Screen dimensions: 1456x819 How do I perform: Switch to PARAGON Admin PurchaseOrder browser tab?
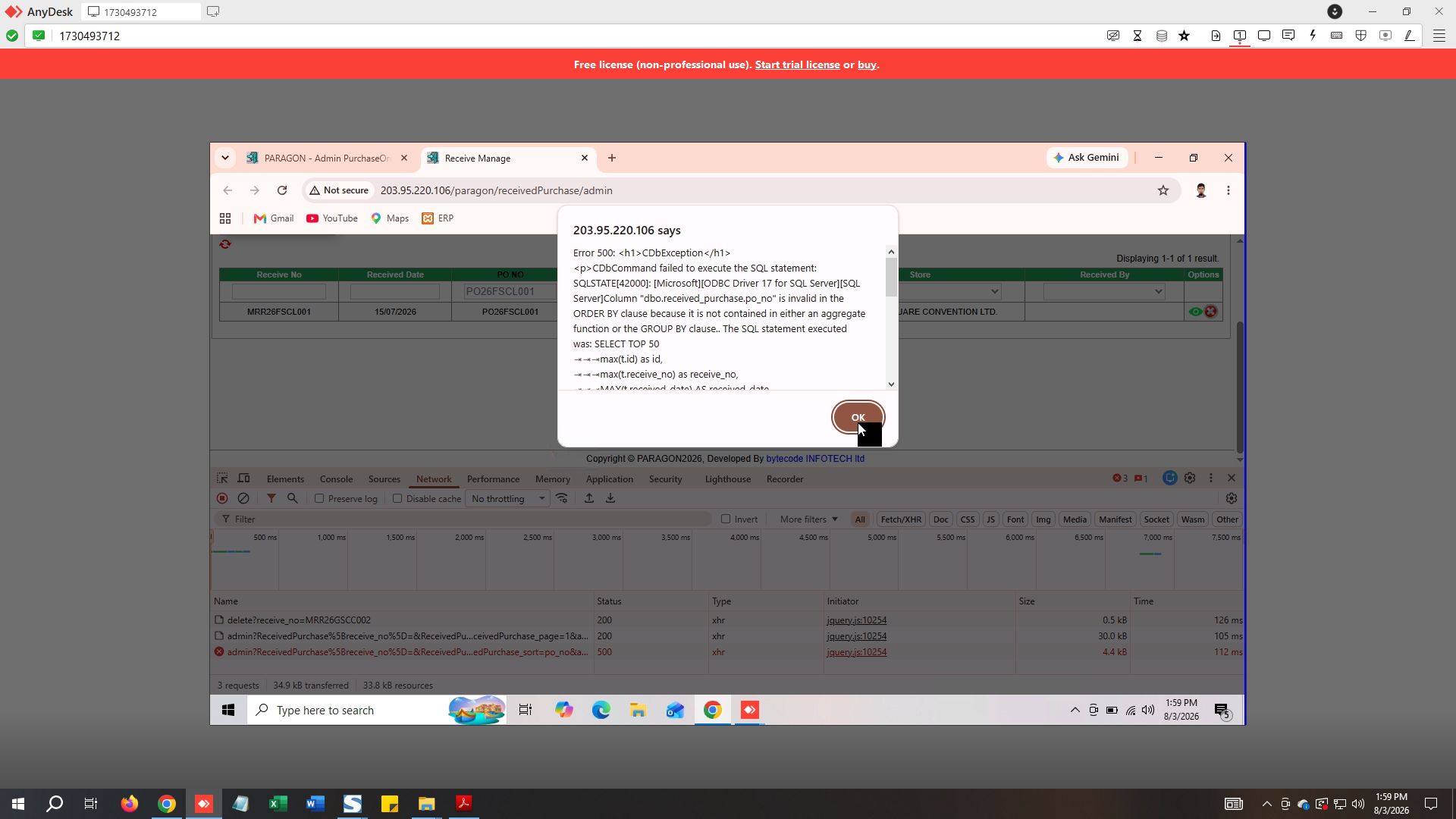pyautogui.click(x=326, y=158)
